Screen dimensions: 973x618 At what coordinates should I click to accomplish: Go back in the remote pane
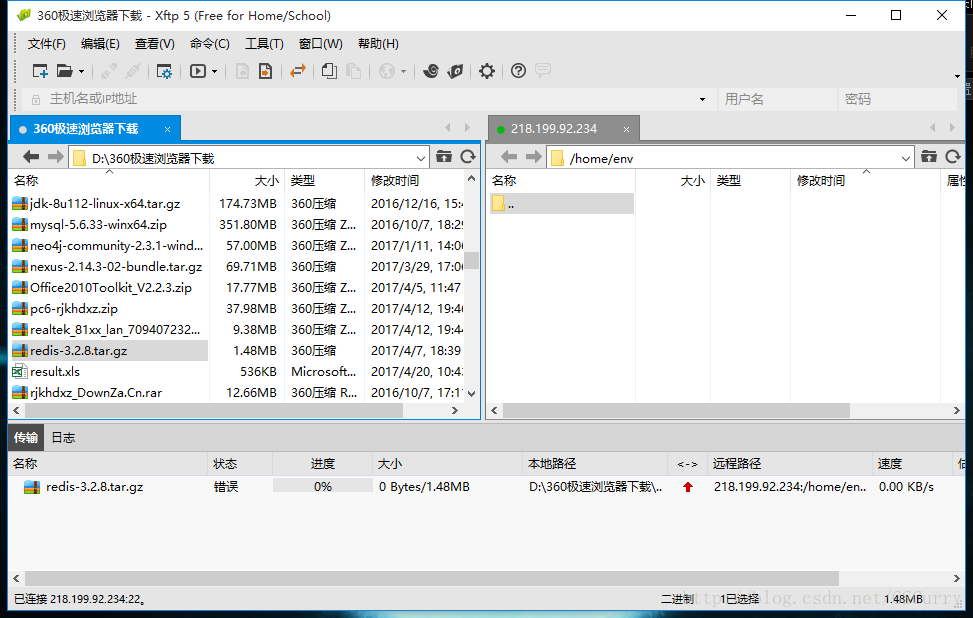(x=509, y=157)
